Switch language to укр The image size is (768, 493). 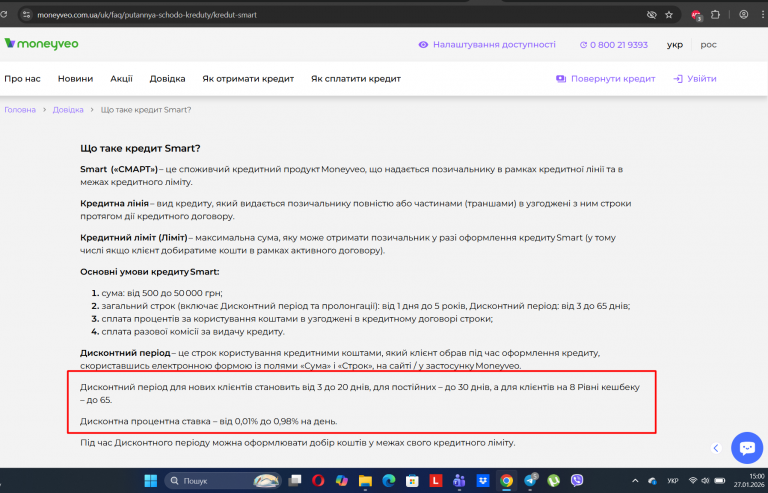pos(674,45)
